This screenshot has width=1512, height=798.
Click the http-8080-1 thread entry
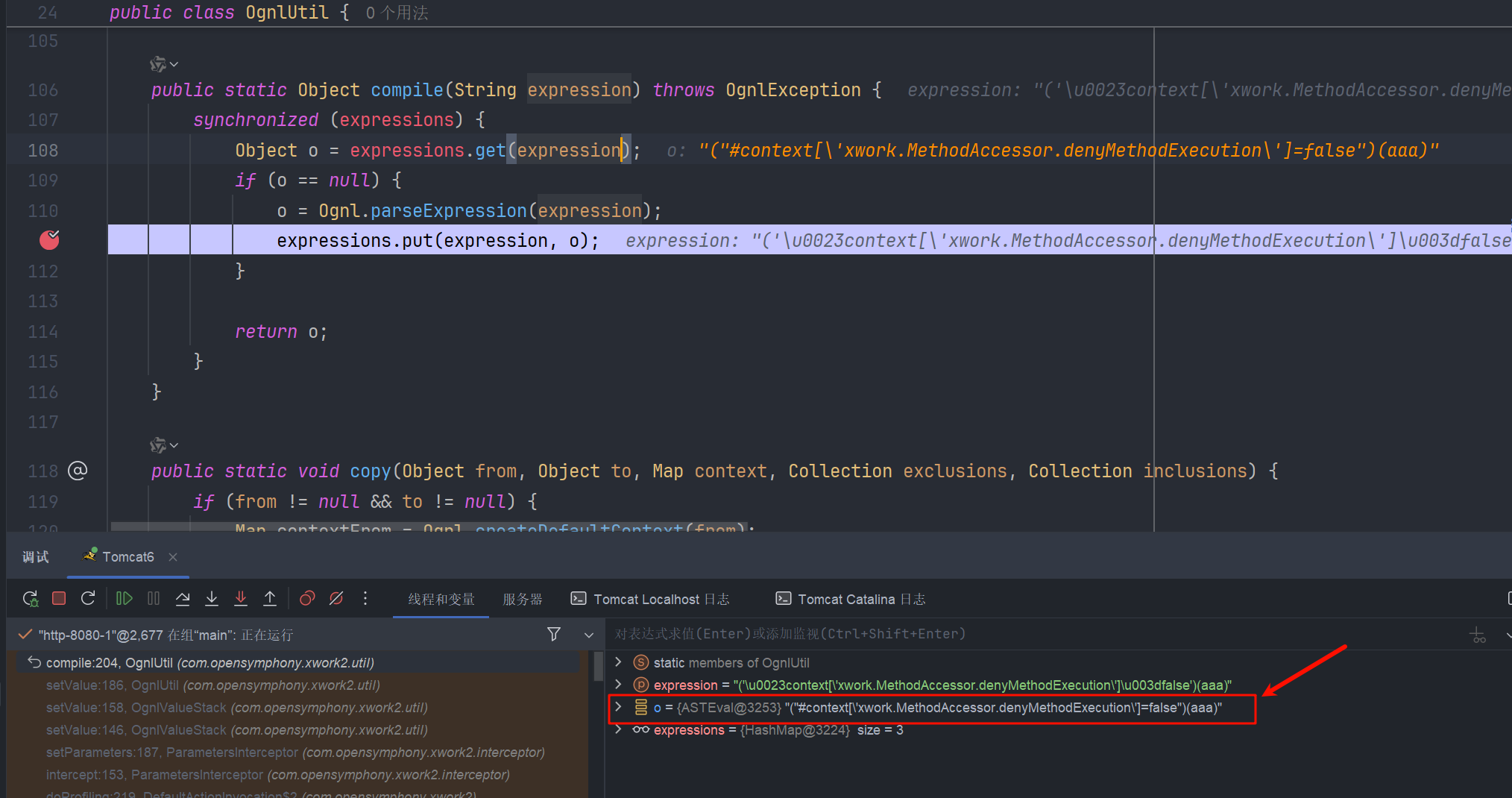[x=166, y=635]
